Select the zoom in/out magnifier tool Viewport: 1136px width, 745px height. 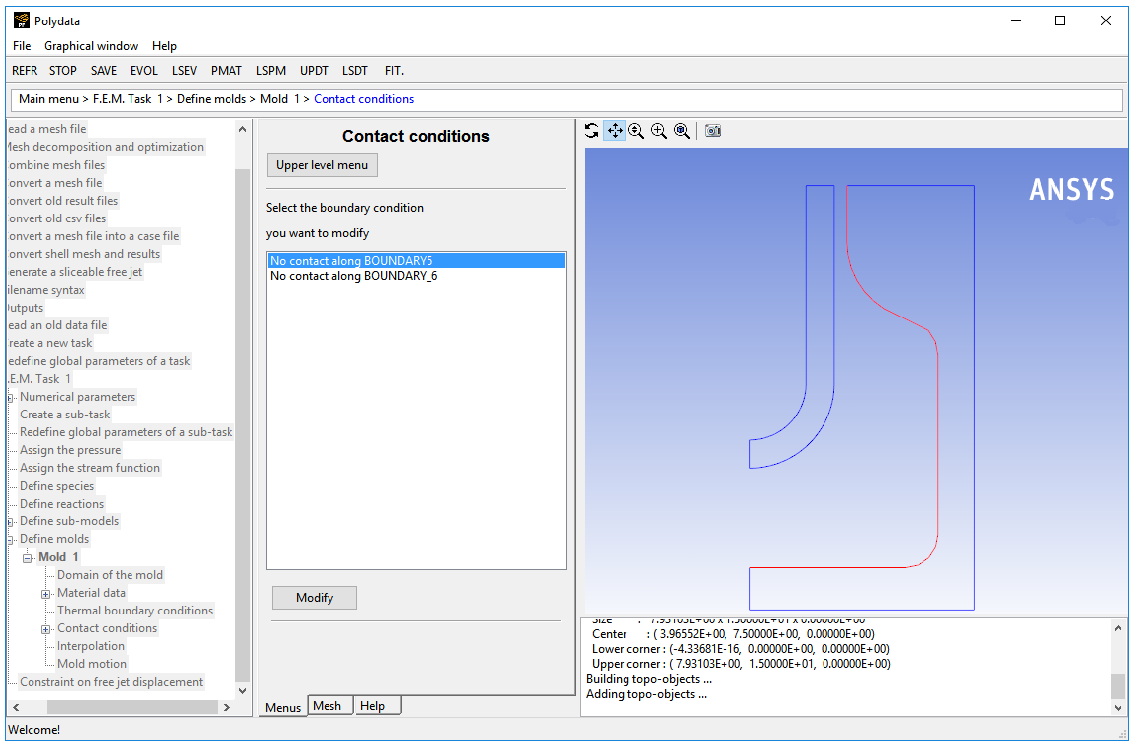pyautogui.click(x=636, y=130)
